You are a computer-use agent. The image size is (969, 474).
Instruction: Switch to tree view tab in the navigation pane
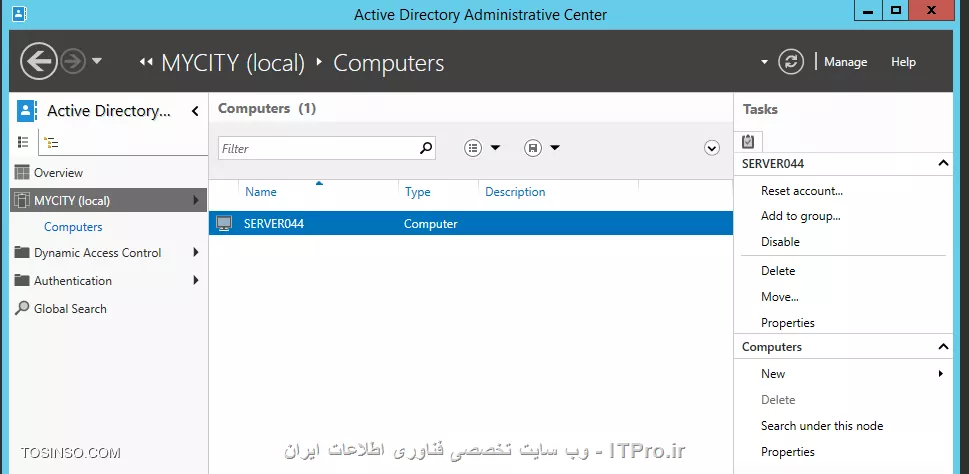[x=52, y=143]
